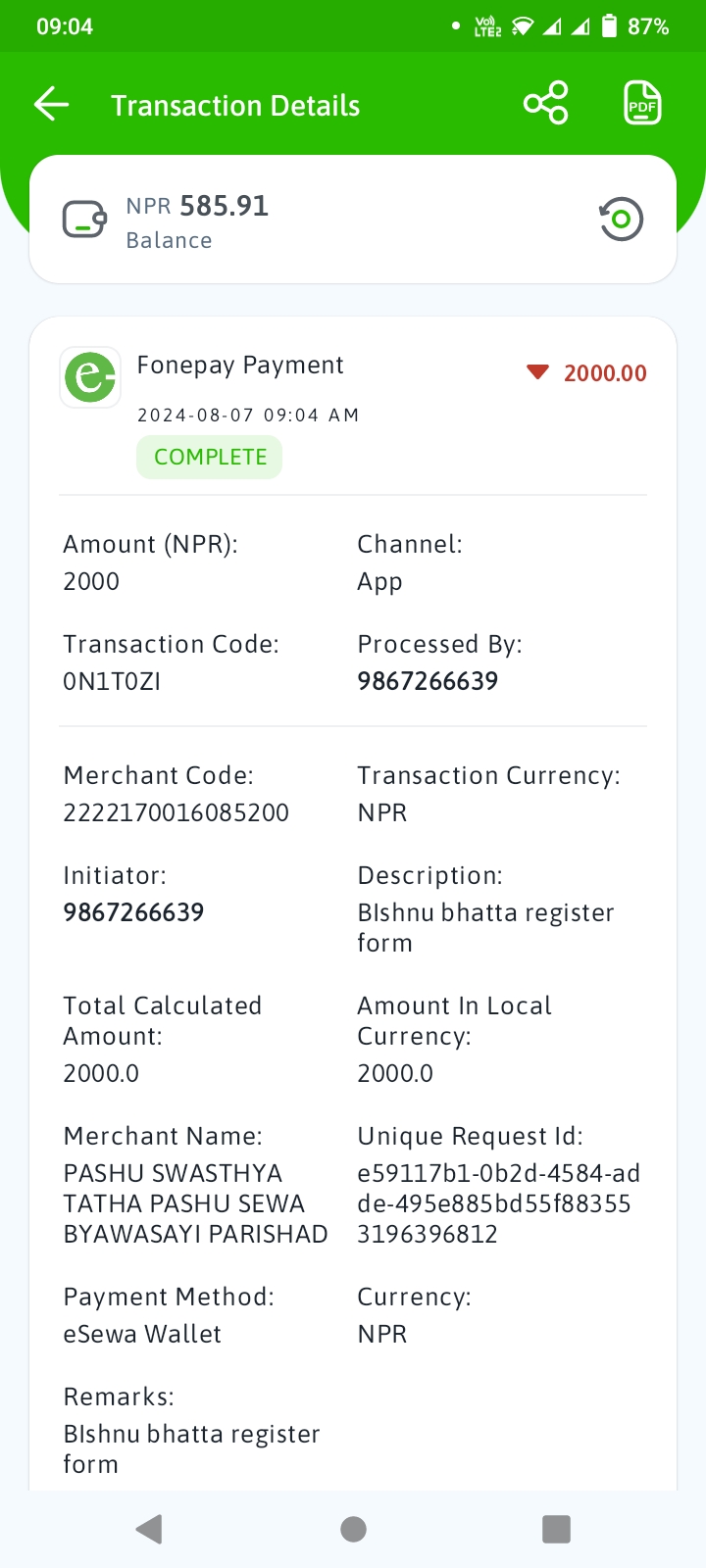
Task: Open the Android back navigation button
Action: [149, 1529]
